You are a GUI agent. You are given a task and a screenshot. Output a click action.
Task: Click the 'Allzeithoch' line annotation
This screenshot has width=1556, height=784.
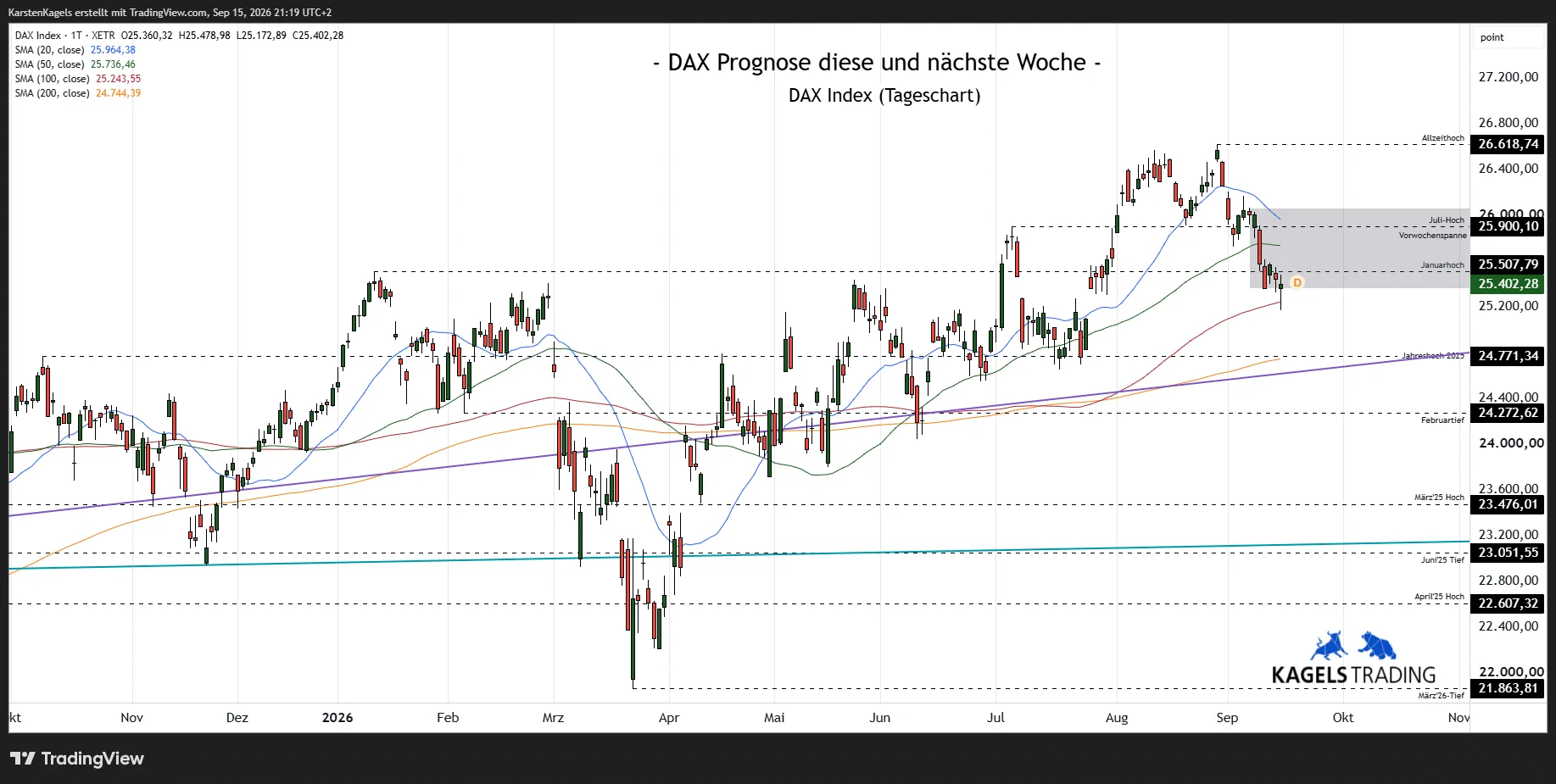[1442, 138]
